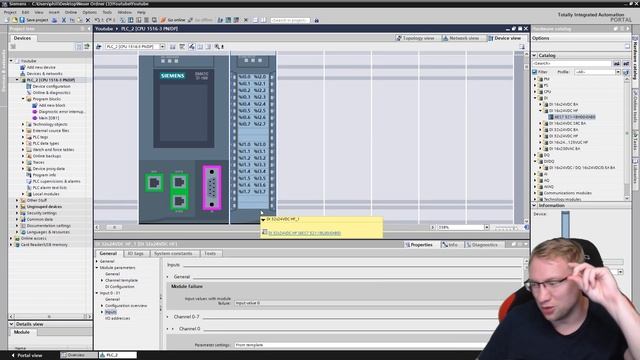Open the catalog Profile dropdown
Viewport: 640px width, 360px height.
pyautogui.click(x=618, y=72)
